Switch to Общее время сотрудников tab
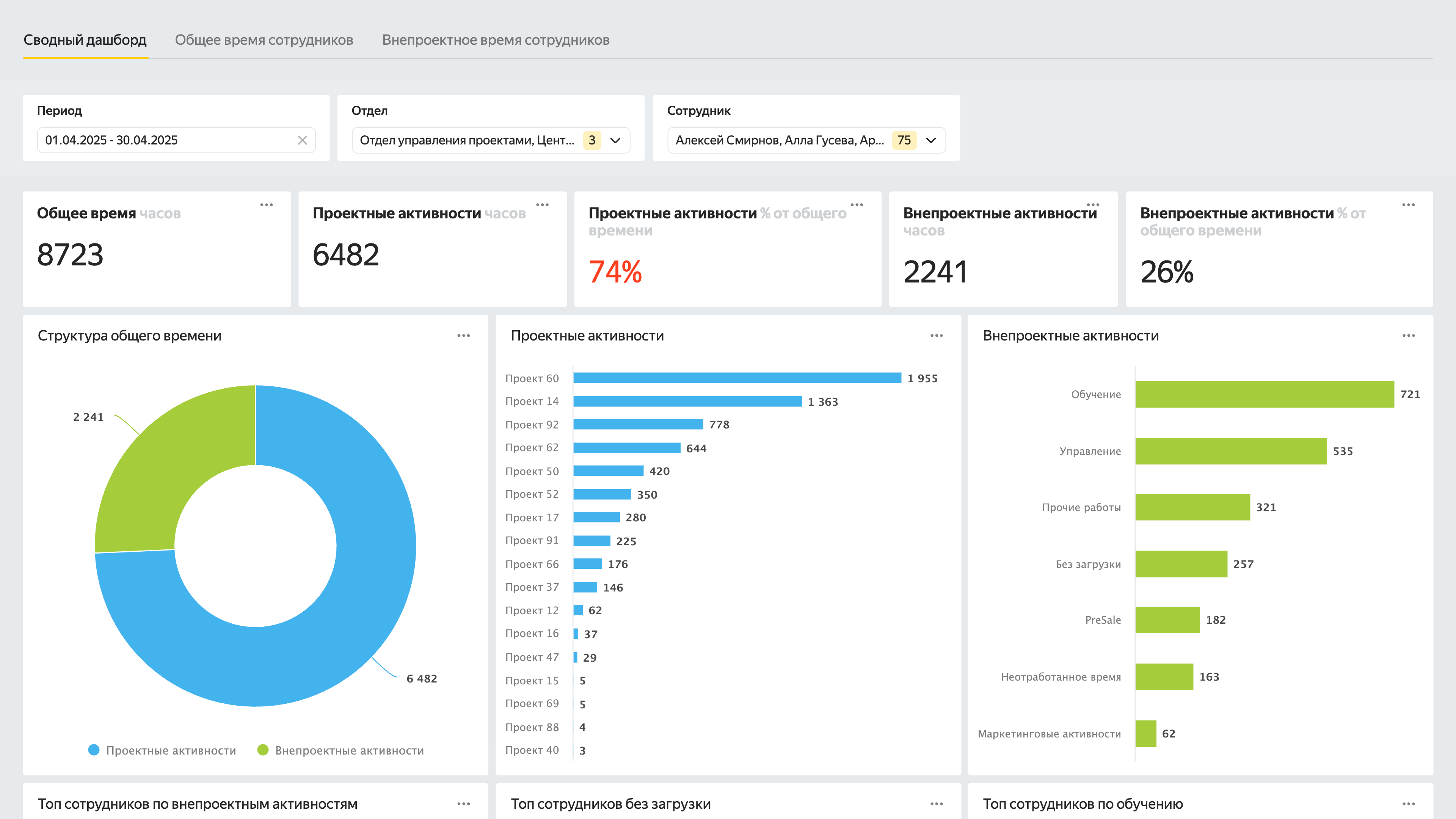The width and height of the screenshot is (1456, 819). click(264, 40)
